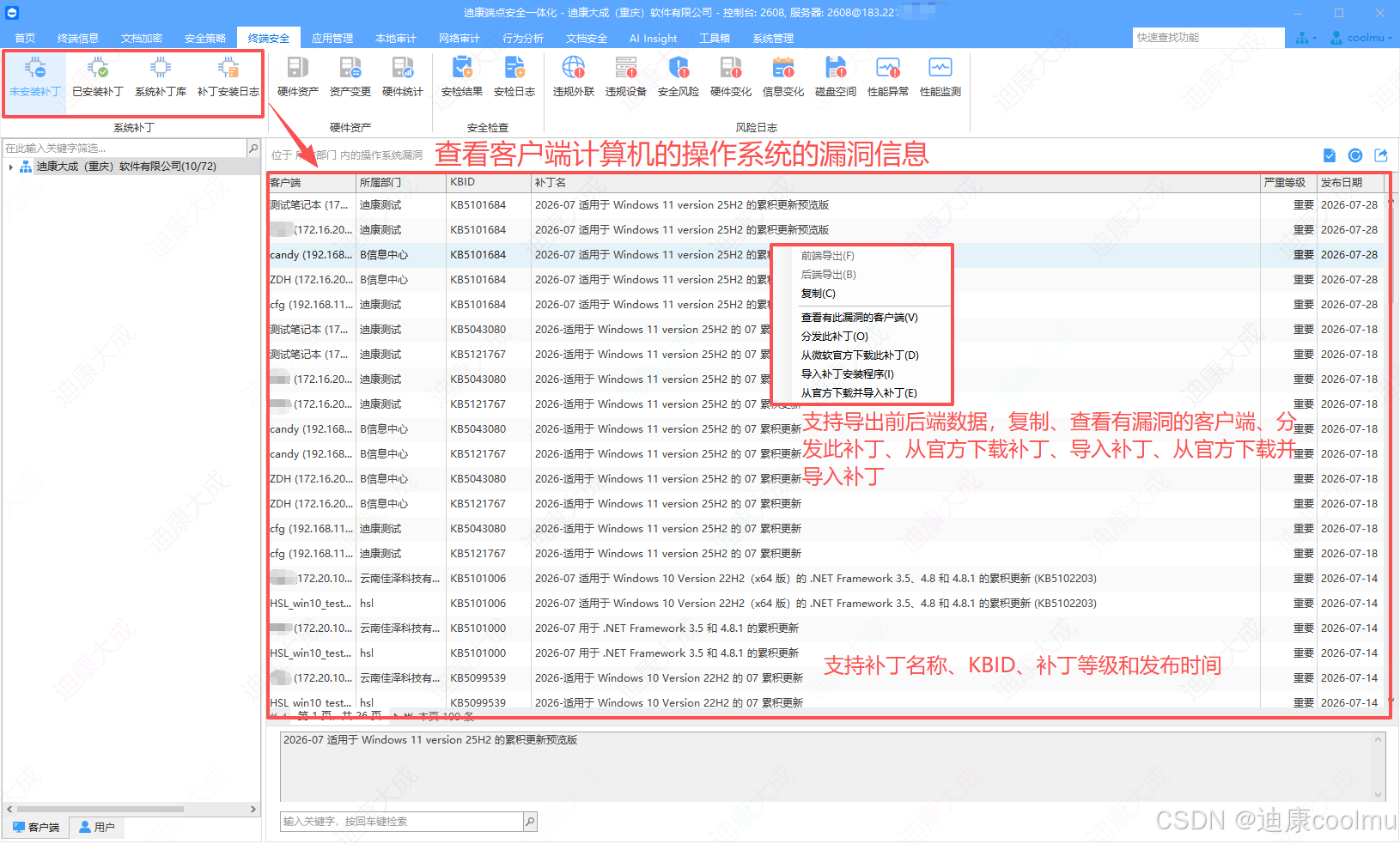This screenshot has height=844, width=1400.
Task: Switch to the 文档加密 ribbon tab
Action: pyautogui.click(x=142, y=39)
